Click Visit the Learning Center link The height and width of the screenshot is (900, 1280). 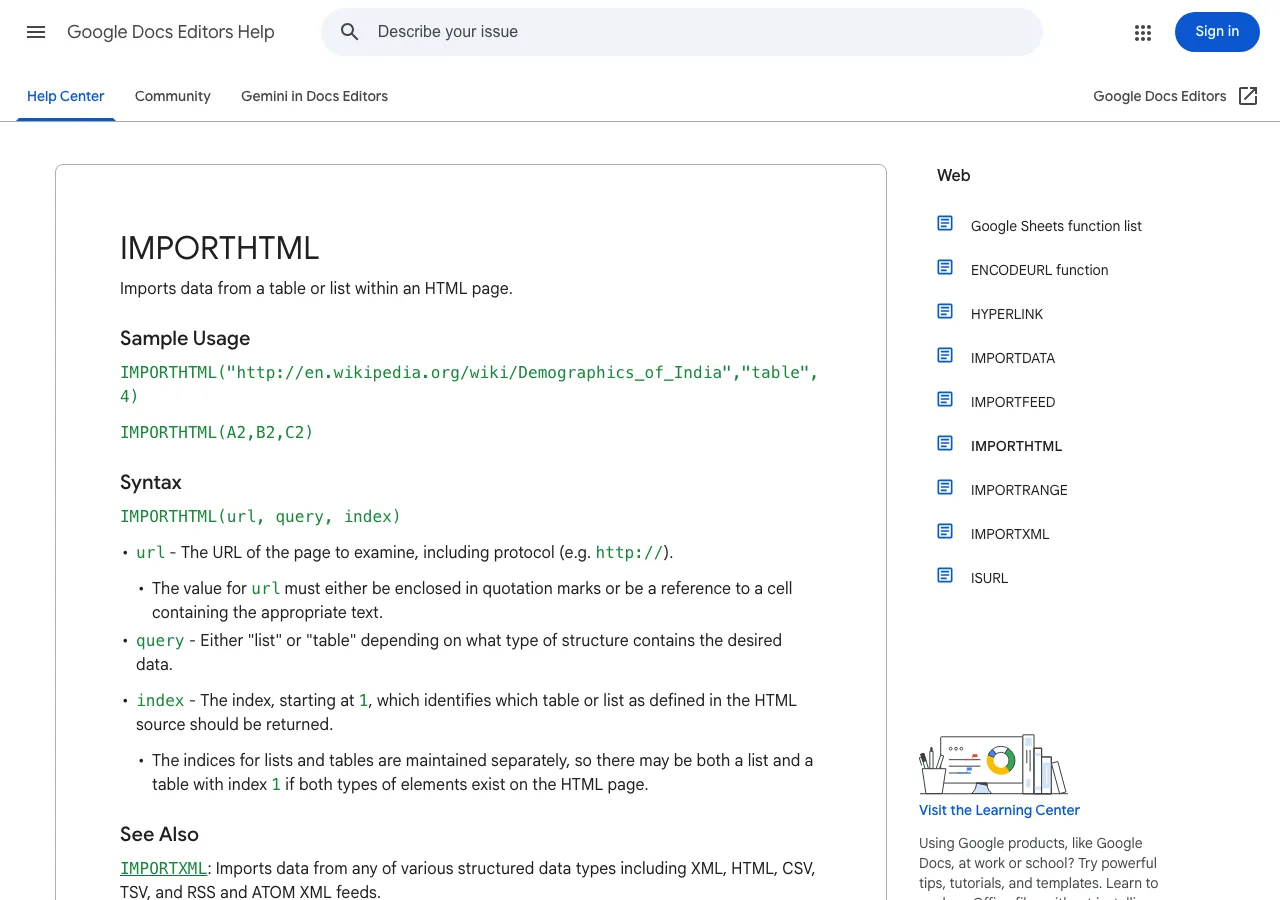pos(999,810)
